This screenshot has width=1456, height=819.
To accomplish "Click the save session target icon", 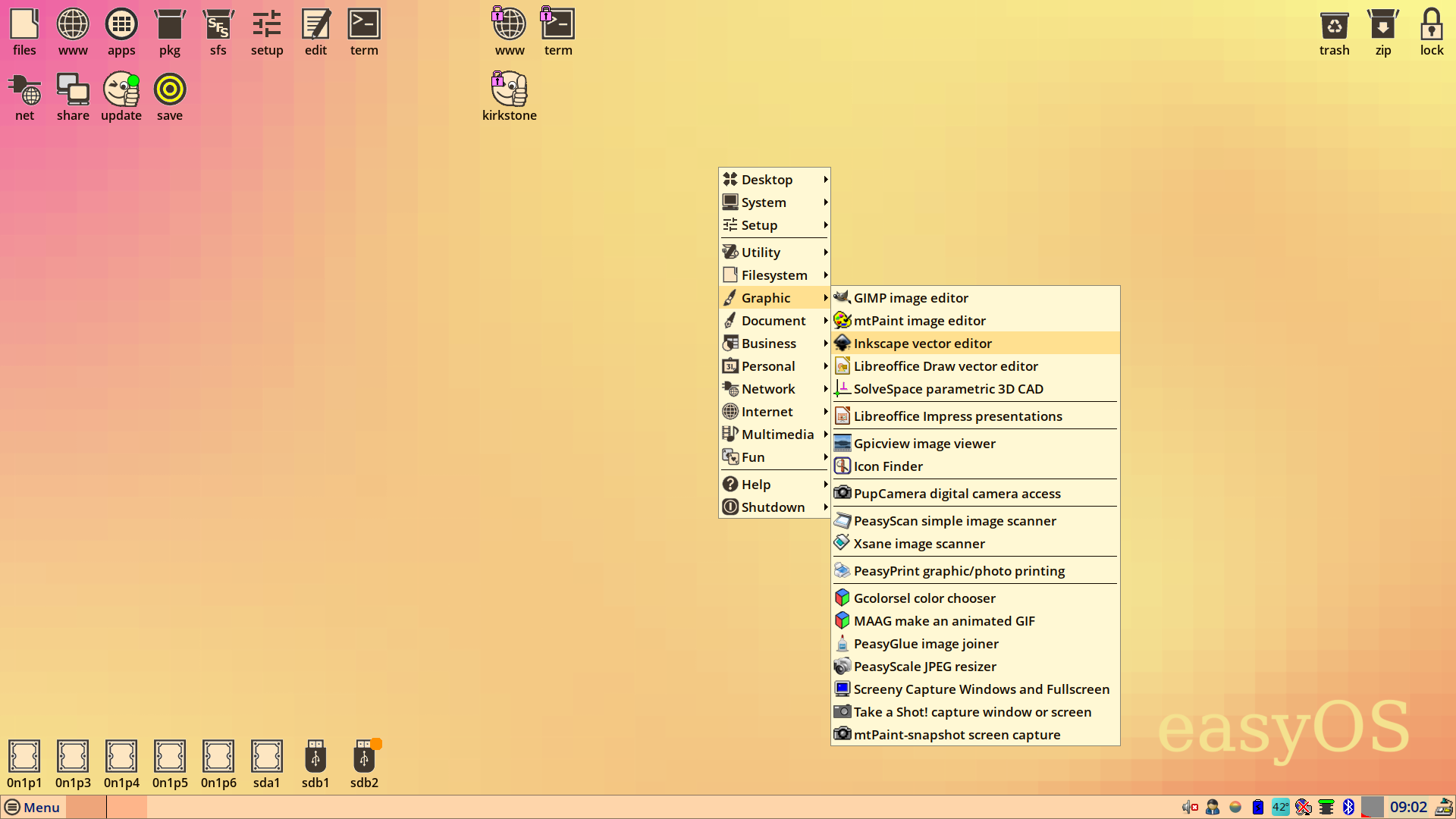I will point(169,97).
